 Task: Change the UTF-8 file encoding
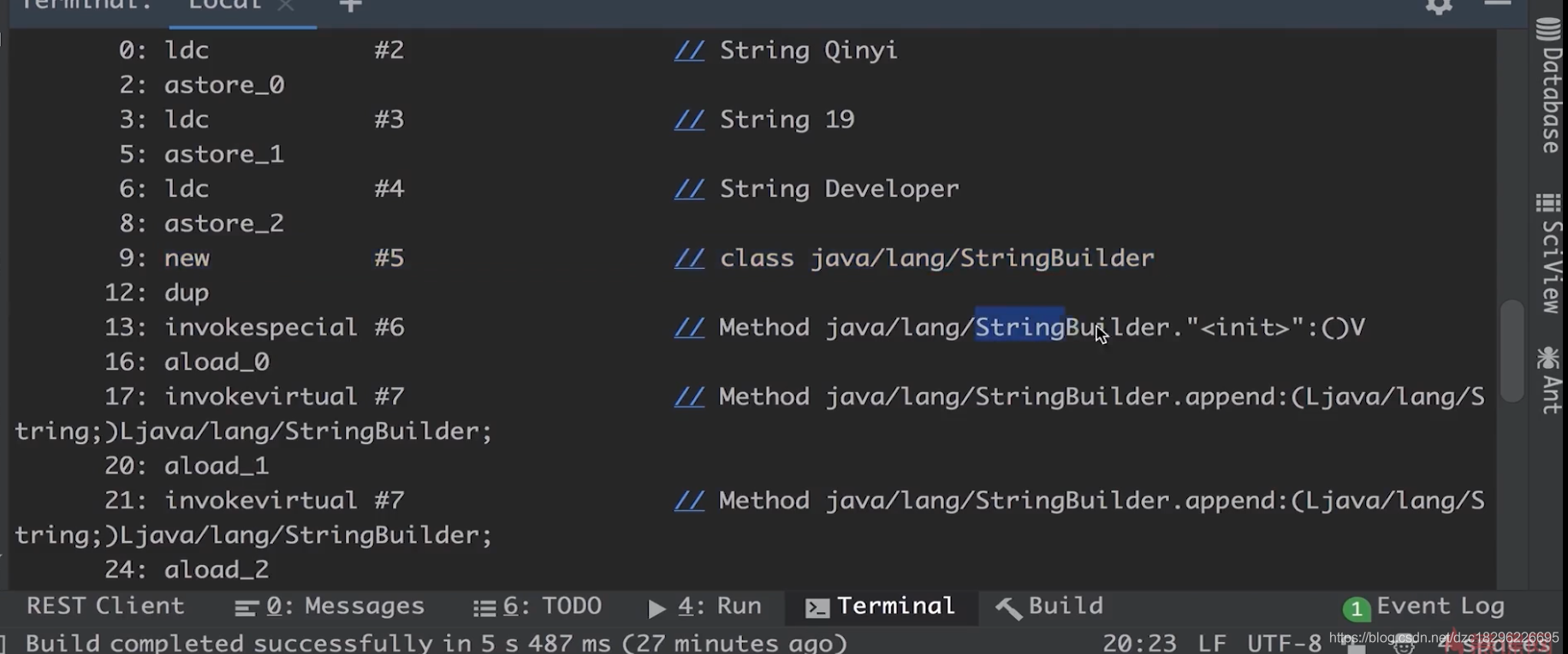coord(1284,643)
